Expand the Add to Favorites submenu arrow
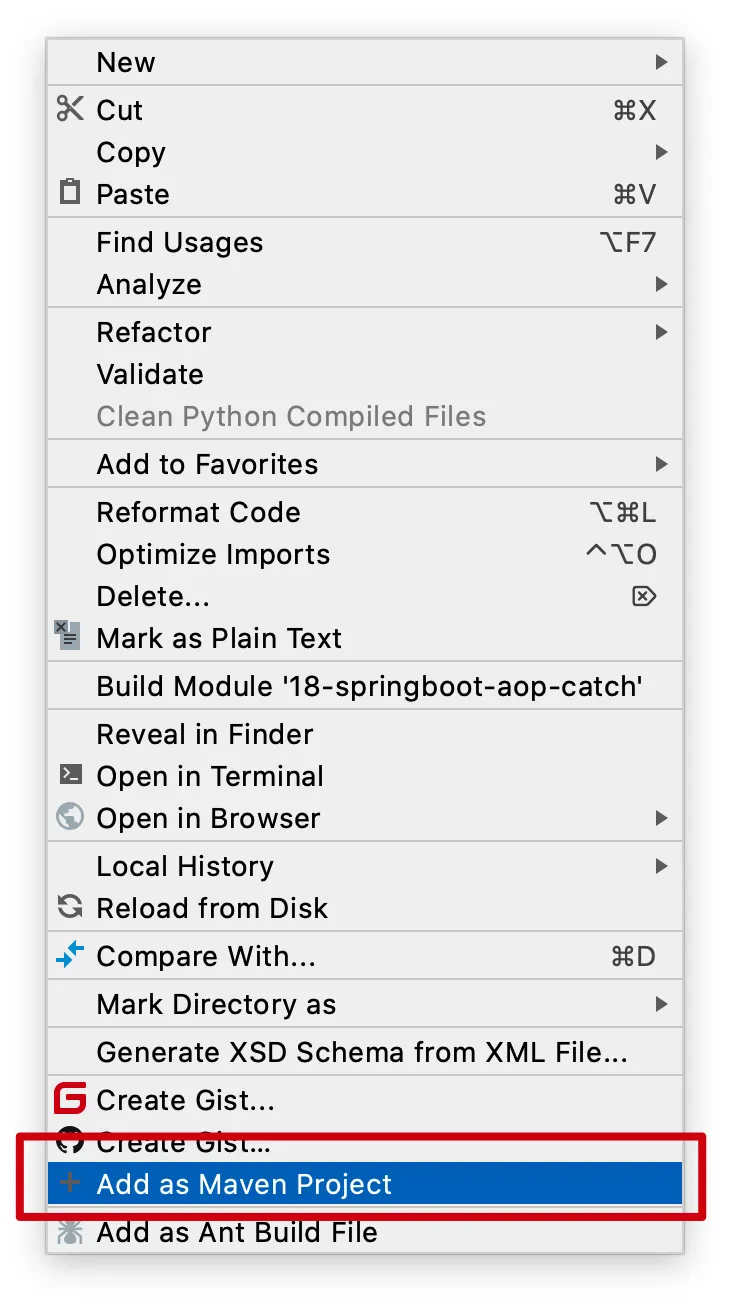 pos(661,464)
